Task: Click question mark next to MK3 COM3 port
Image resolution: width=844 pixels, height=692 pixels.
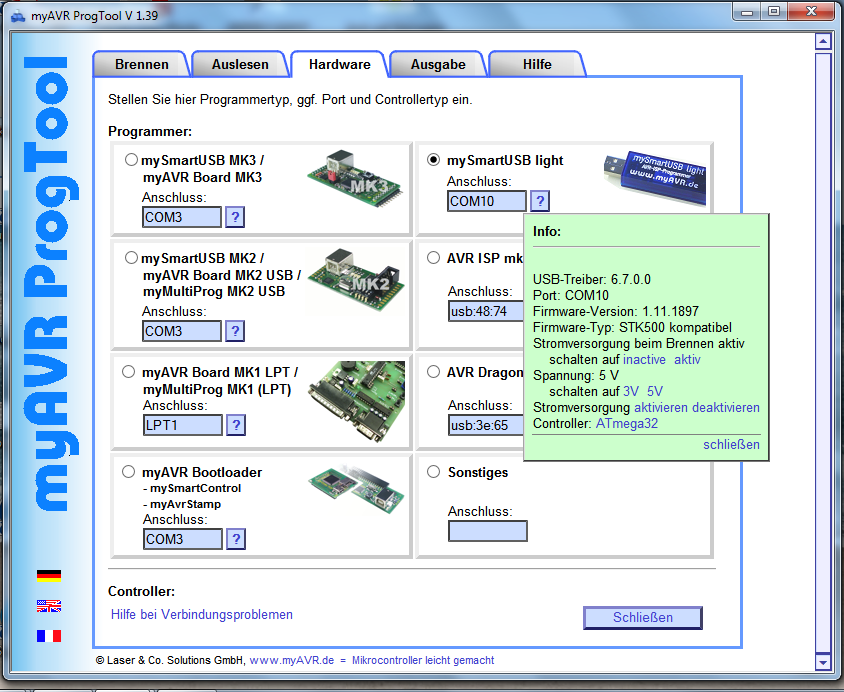Action: (235, 217)
